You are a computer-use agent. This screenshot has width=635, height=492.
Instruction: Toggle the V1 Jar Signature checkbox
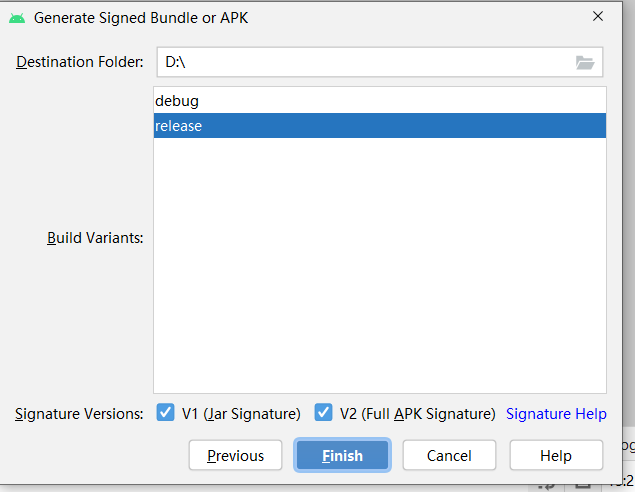[166, 413]
